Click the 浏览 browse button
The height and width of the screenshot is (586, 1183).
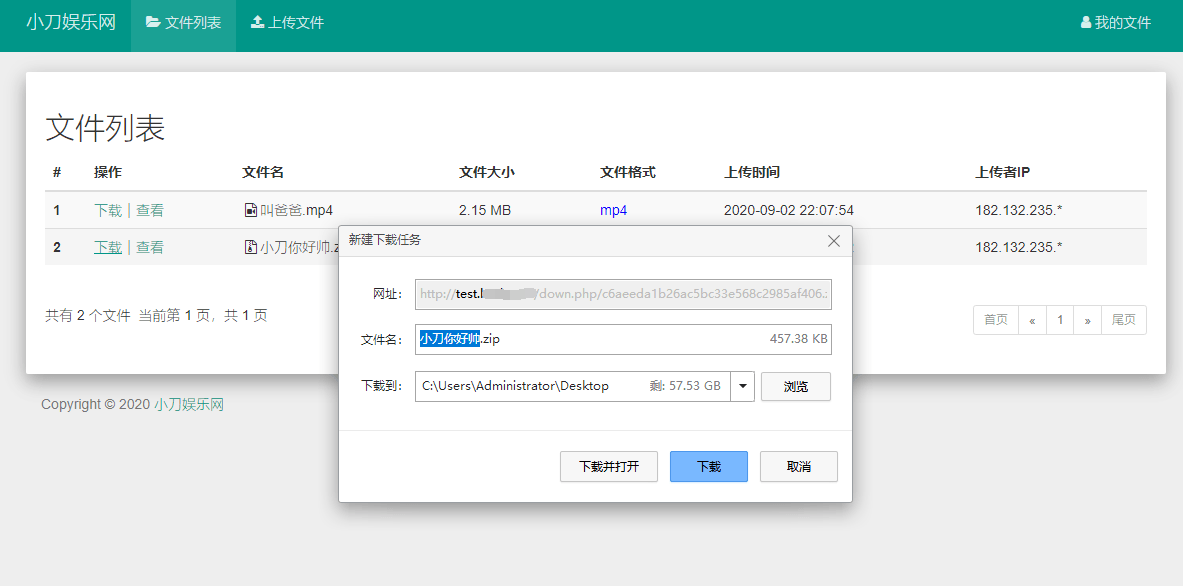(x=795, y=386)
